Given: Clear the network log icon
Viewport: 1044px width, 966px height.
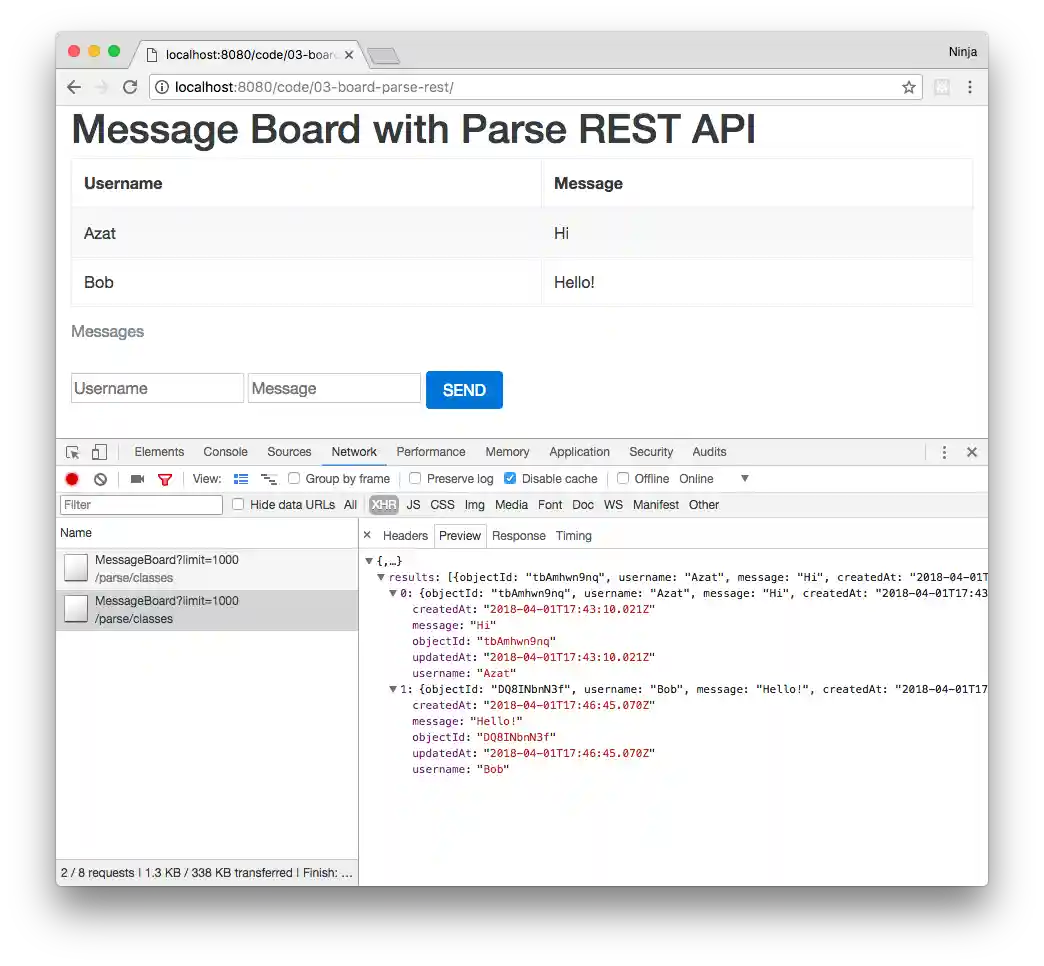Looking at the screenshot, I should point(100,479).
